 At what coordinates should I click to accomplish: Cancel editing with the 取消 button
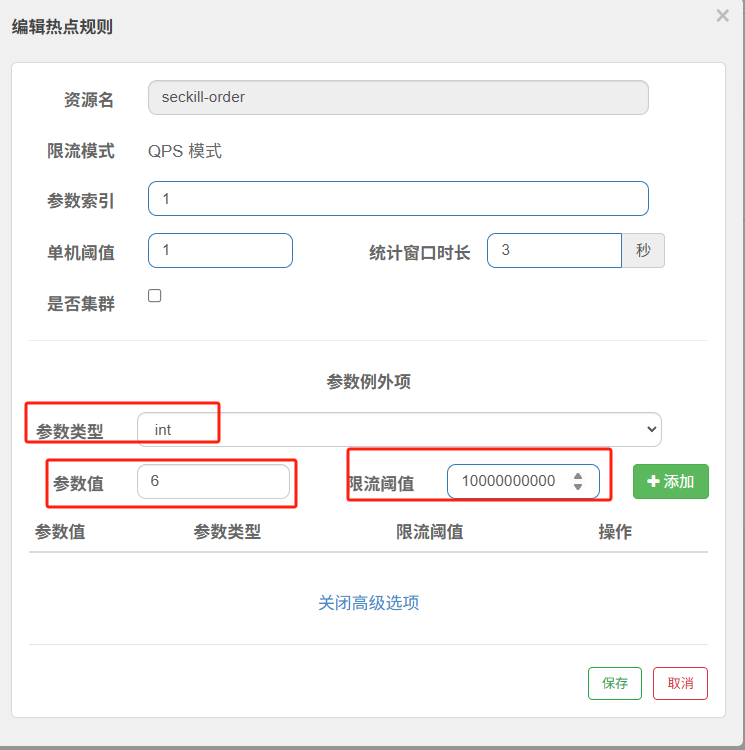tap(680, 683)
